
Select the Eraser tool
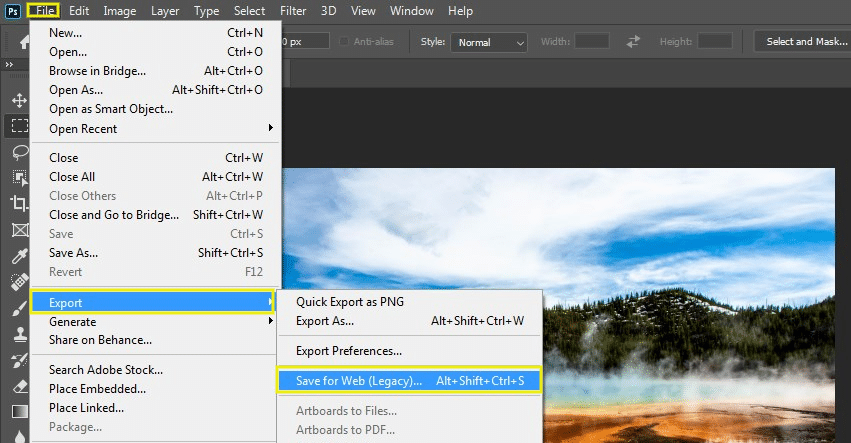pyautogui.click(x=20, y=386)
